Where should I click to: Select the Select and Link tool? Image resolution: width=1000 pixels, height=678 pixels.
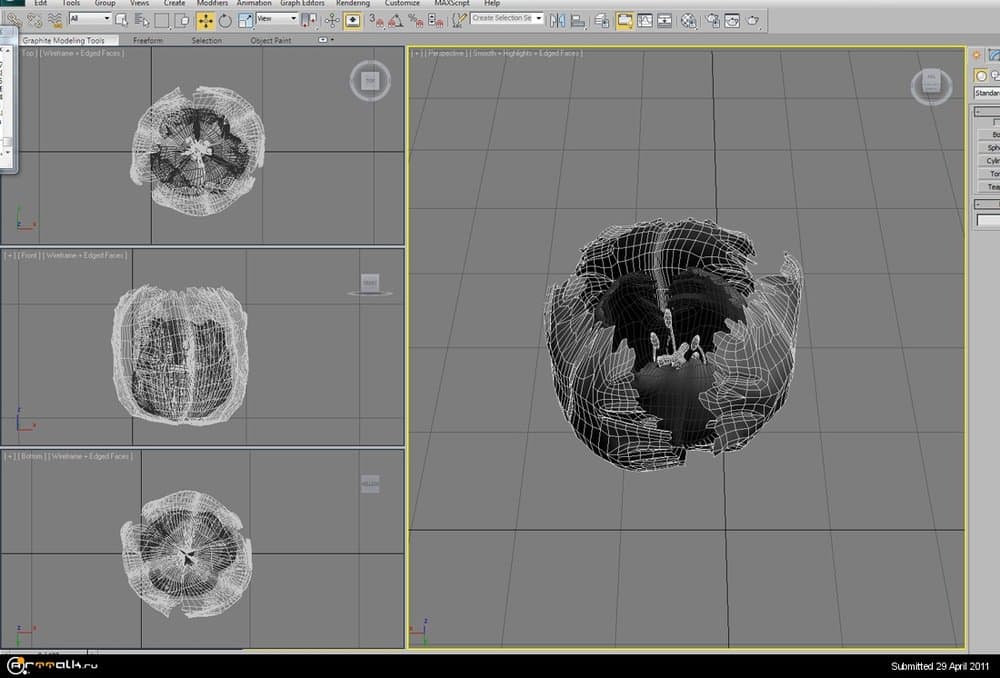pos(14,20)
